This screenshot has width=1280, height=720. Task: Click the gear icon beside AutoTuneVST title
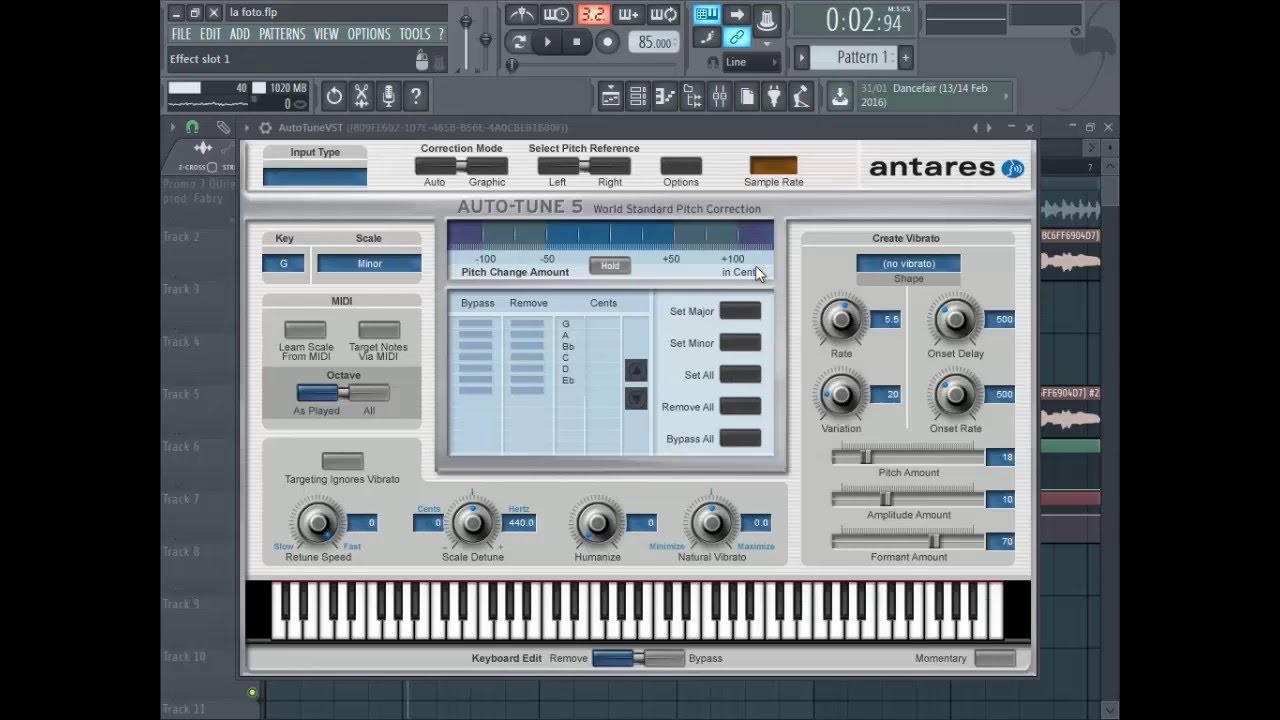click(265, 128)
